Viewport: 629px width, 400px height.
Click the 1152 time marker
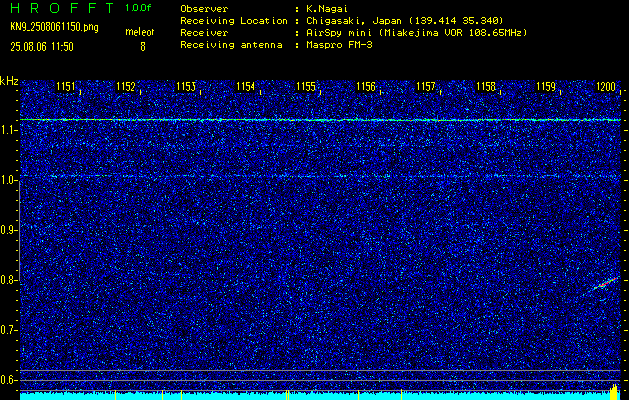click(x=126, y=86)
